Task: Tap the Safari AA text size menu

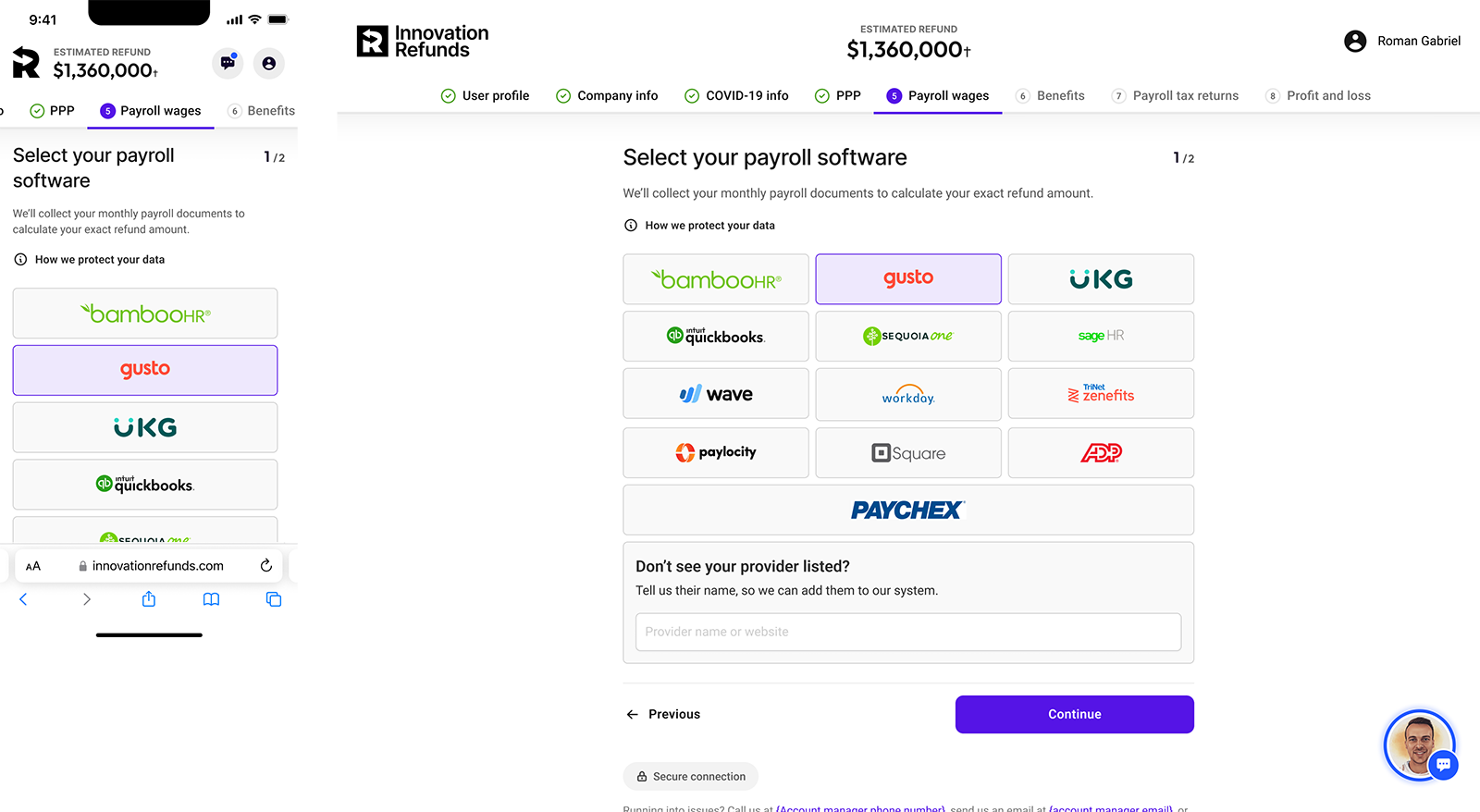Action: click(33, 566)
